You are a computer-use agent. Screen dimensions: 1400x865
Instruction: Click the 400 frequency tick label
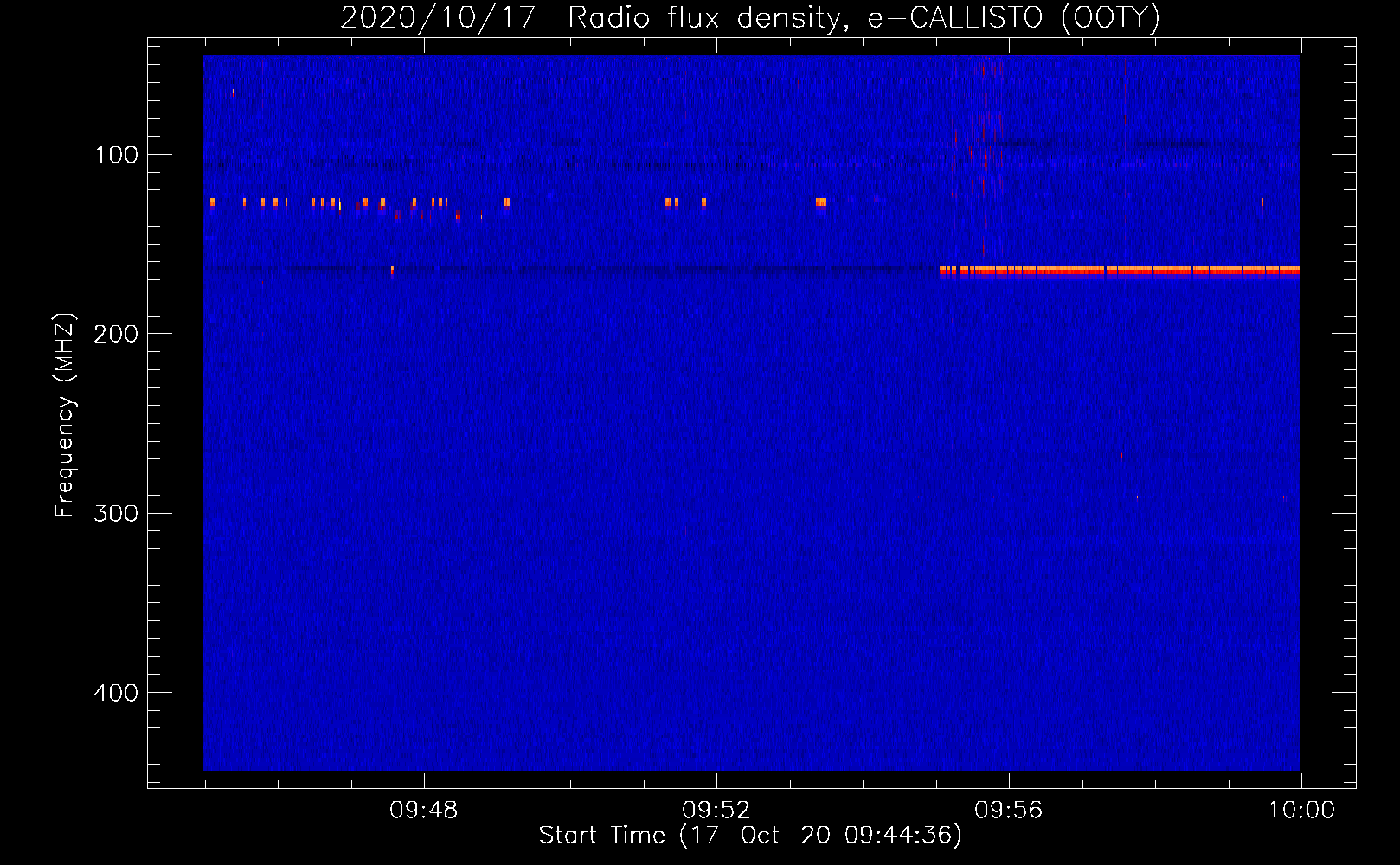tap(116, 693)
